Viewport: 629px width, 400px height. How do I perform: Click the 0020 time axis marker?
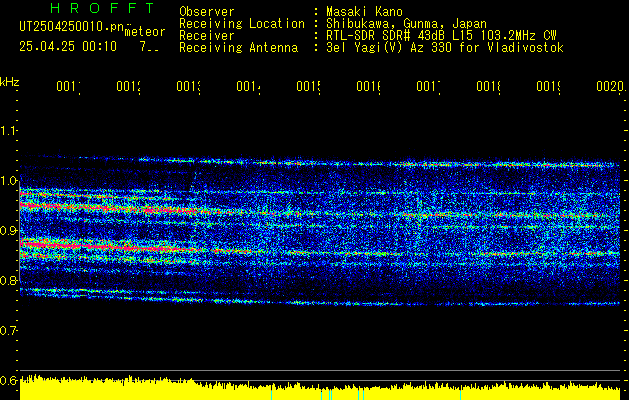pos(610,86)
